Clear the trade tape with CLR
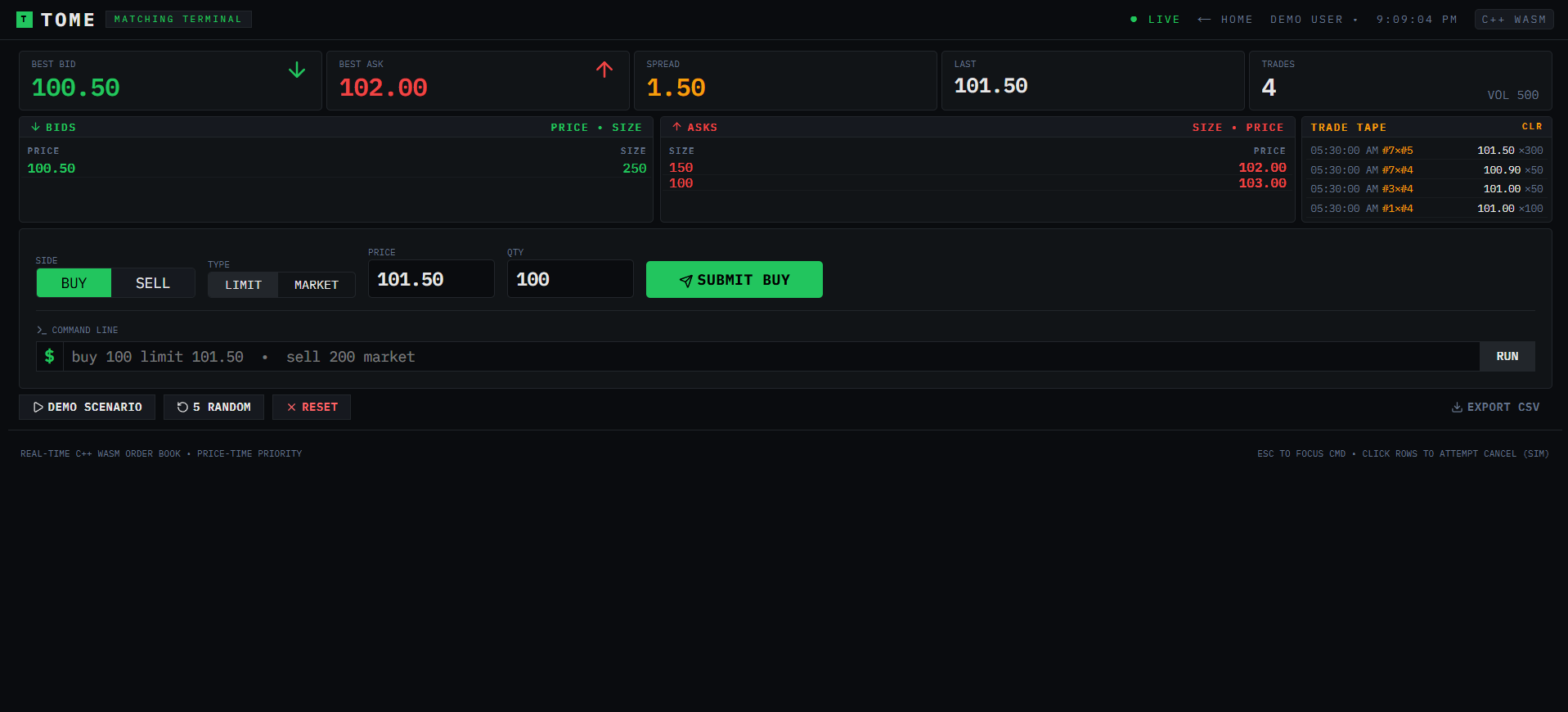Viewport: 1568px width, 712px height. coord(1532,127)
